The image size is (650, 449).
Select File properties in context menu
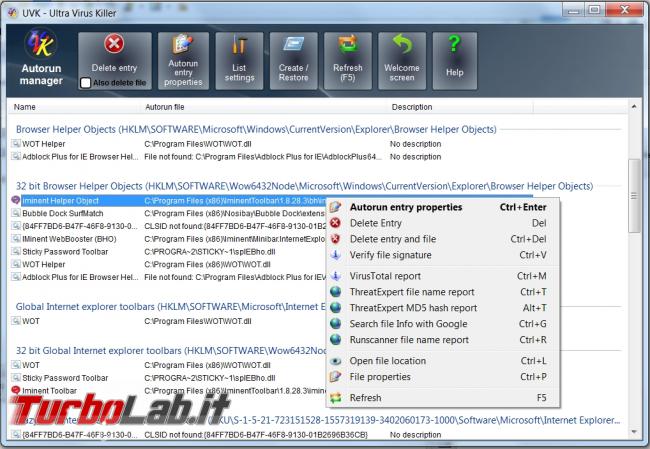tap(442, 377)
